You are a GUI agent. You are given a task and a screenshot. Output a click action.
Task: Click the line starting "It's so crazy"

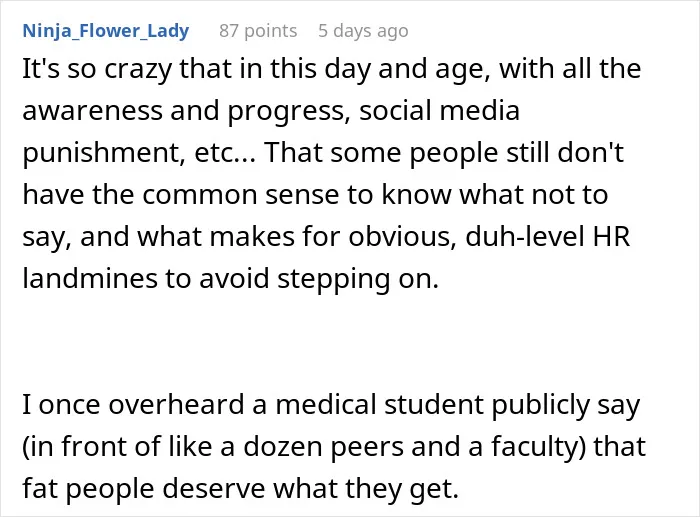coord(332,70)
